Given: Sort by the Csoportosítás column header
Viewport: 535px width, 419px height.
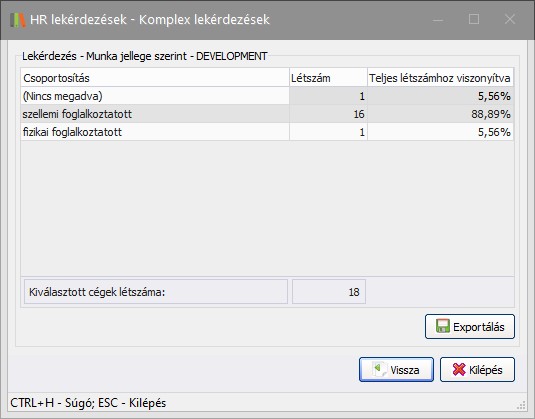Looking at the screenshot, I should (x=155, y=78).
